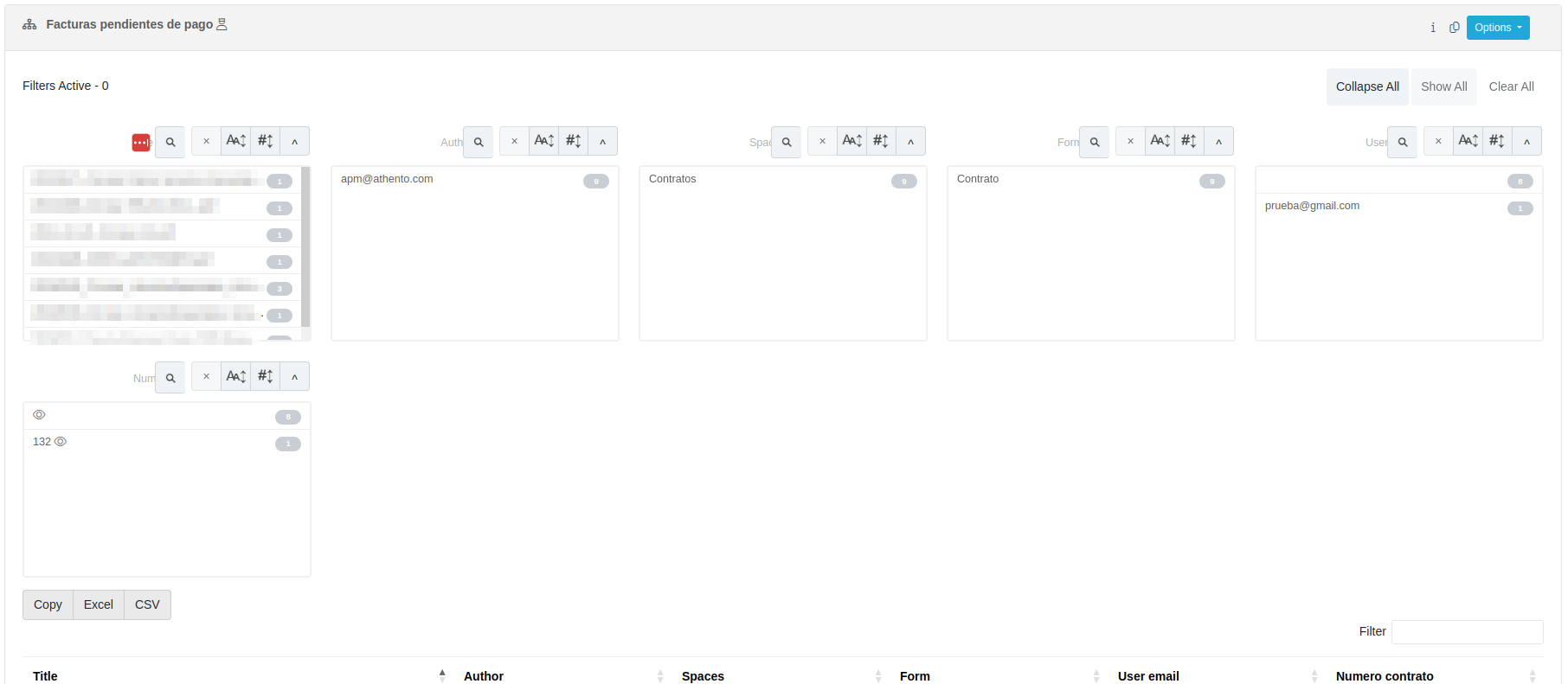Image resolution: width=1568 pixels, height=684 pixels.
Task: Toggle eye icon on empty contract row
Action: 39,415
